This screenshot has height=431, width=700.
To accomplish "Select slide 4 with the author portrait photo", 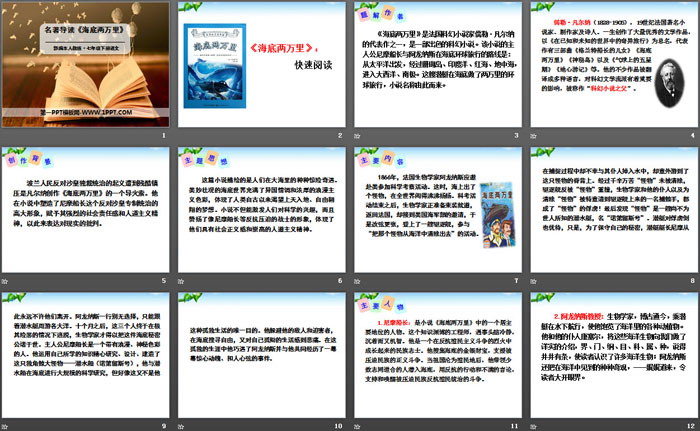I will coord(614,64).
